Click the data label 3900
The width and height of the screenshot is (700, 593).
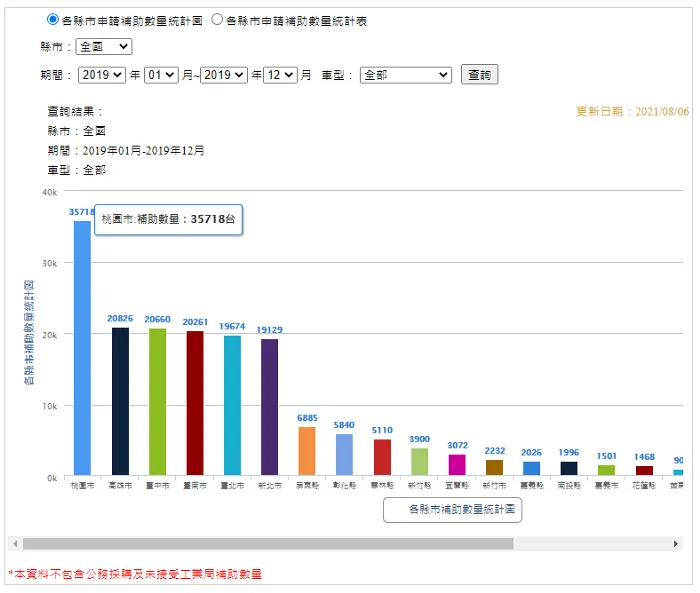click(x=420, y=439)
